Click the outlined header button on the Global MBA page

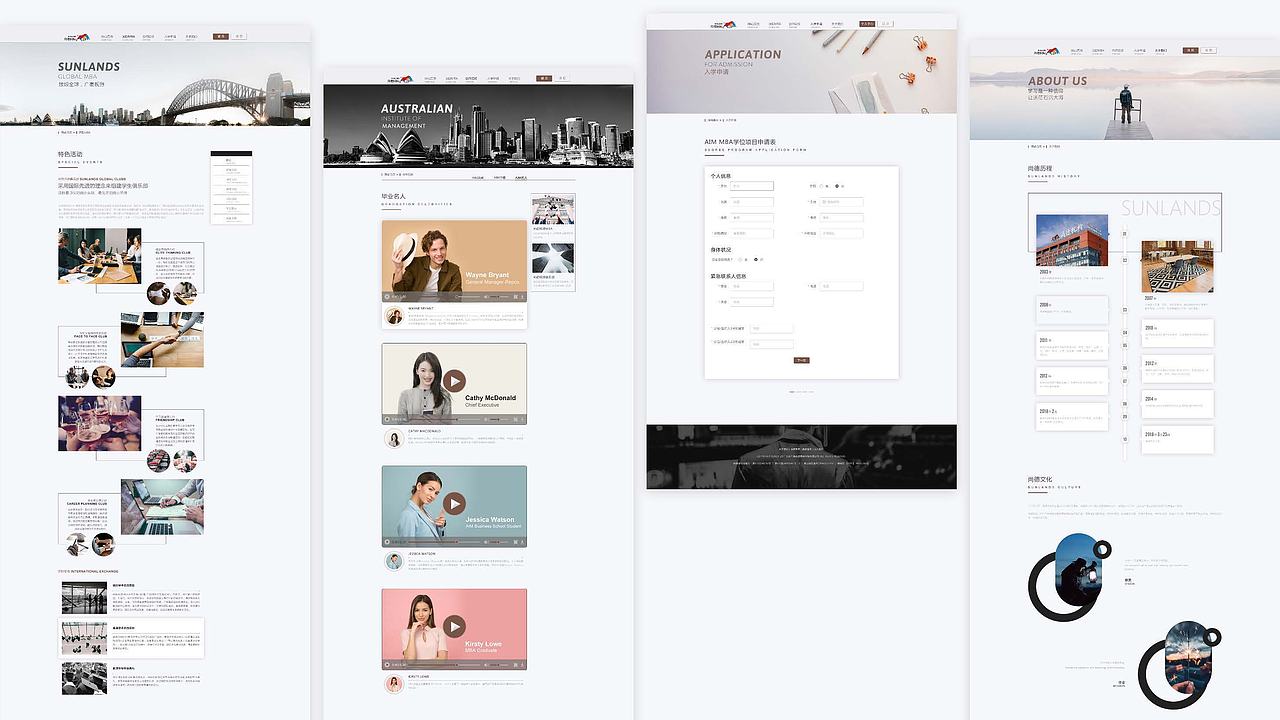point(238,36)
